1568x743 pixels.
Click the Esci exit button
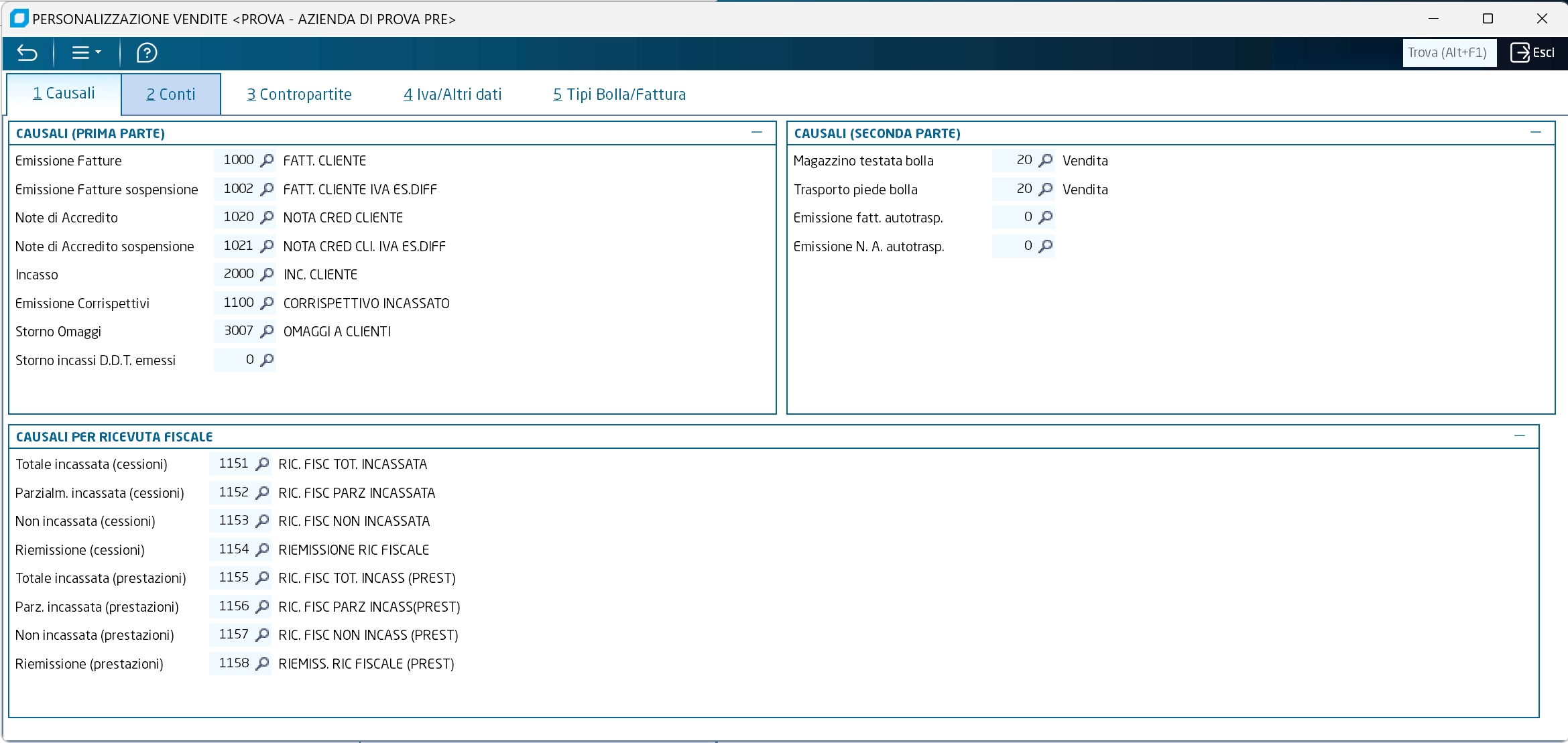pos(1532,53)
